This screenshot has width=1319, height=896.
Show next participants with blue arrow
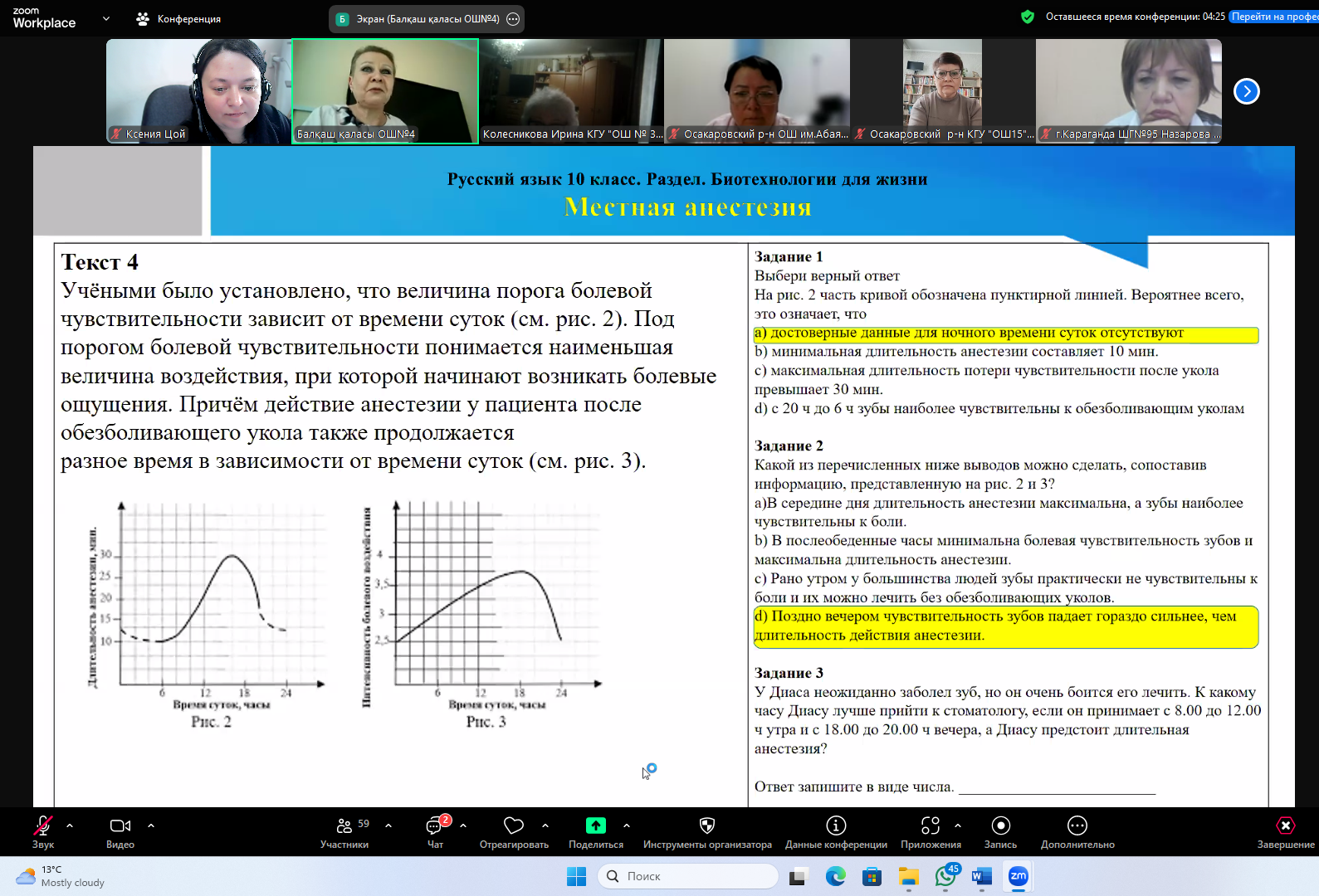[x=1246, y=91]
